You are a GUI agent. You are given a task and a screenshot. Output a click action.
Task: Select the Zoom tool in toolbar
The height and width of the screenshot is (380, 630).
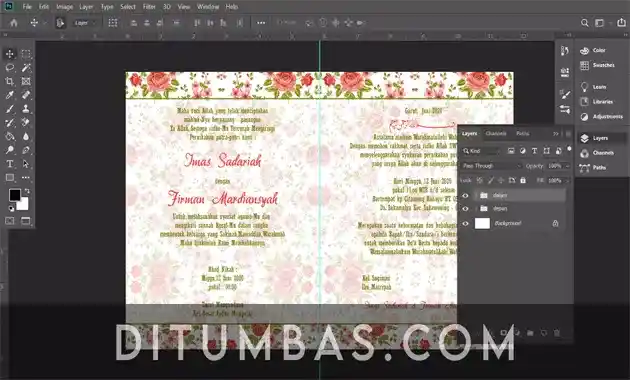tap(10, 150)
